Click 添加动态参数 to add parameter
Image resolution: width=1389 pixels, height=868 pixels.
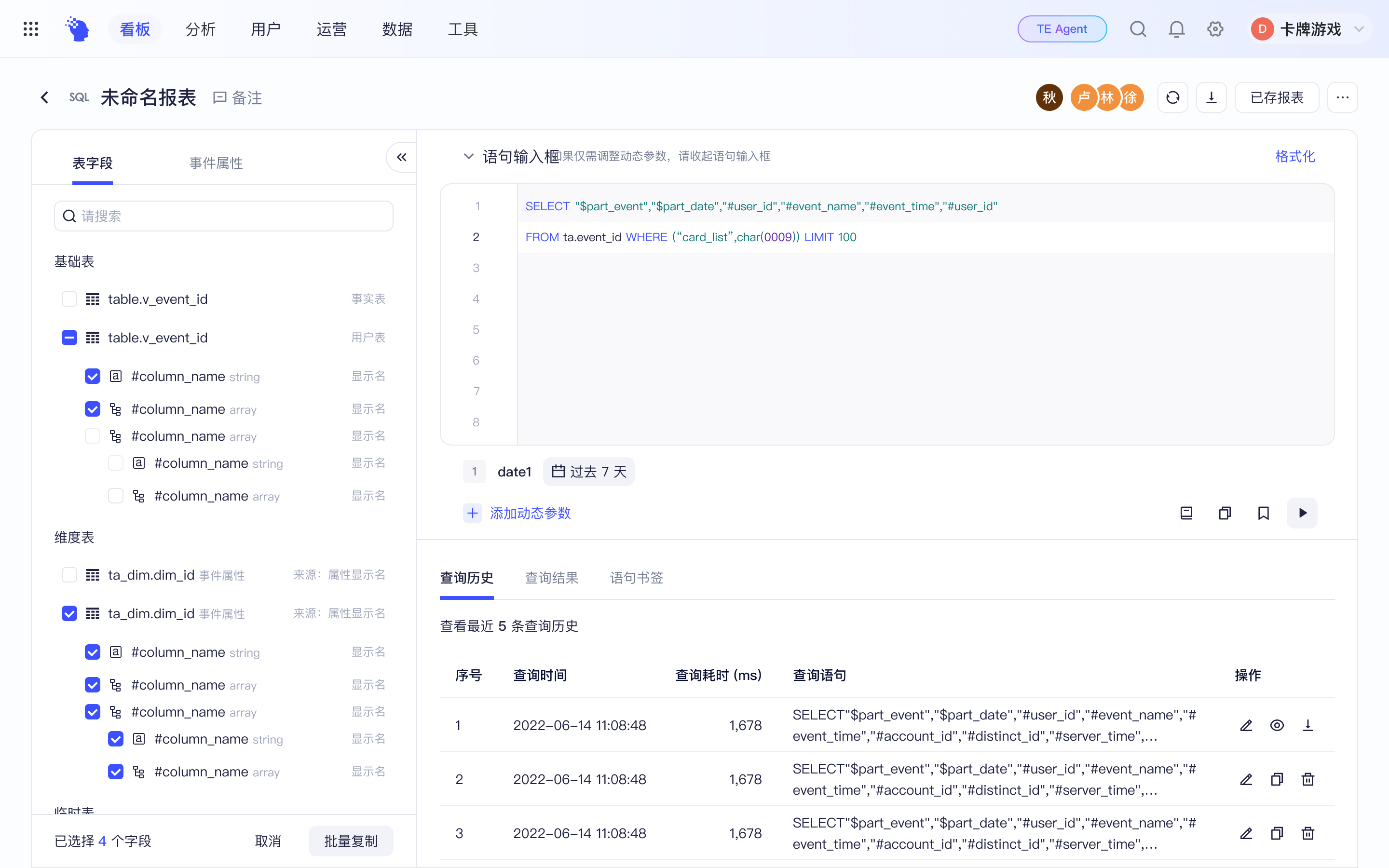click(x=517, y=513)
